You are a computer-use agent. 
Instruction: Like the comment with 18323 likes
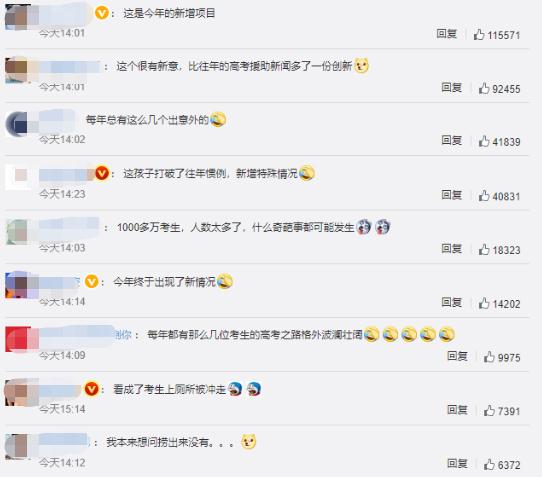click(484, 249)
